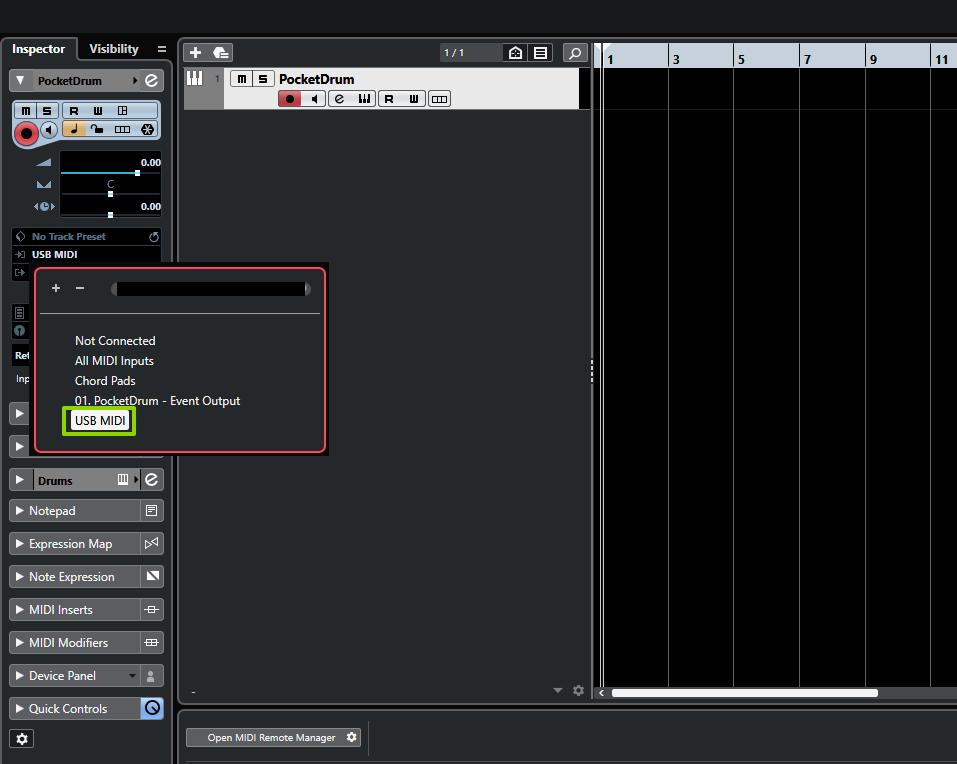This screenshot has height=764, width=957.
Task: Open the Quick Controls circular icon
Action: coord(152,708)
